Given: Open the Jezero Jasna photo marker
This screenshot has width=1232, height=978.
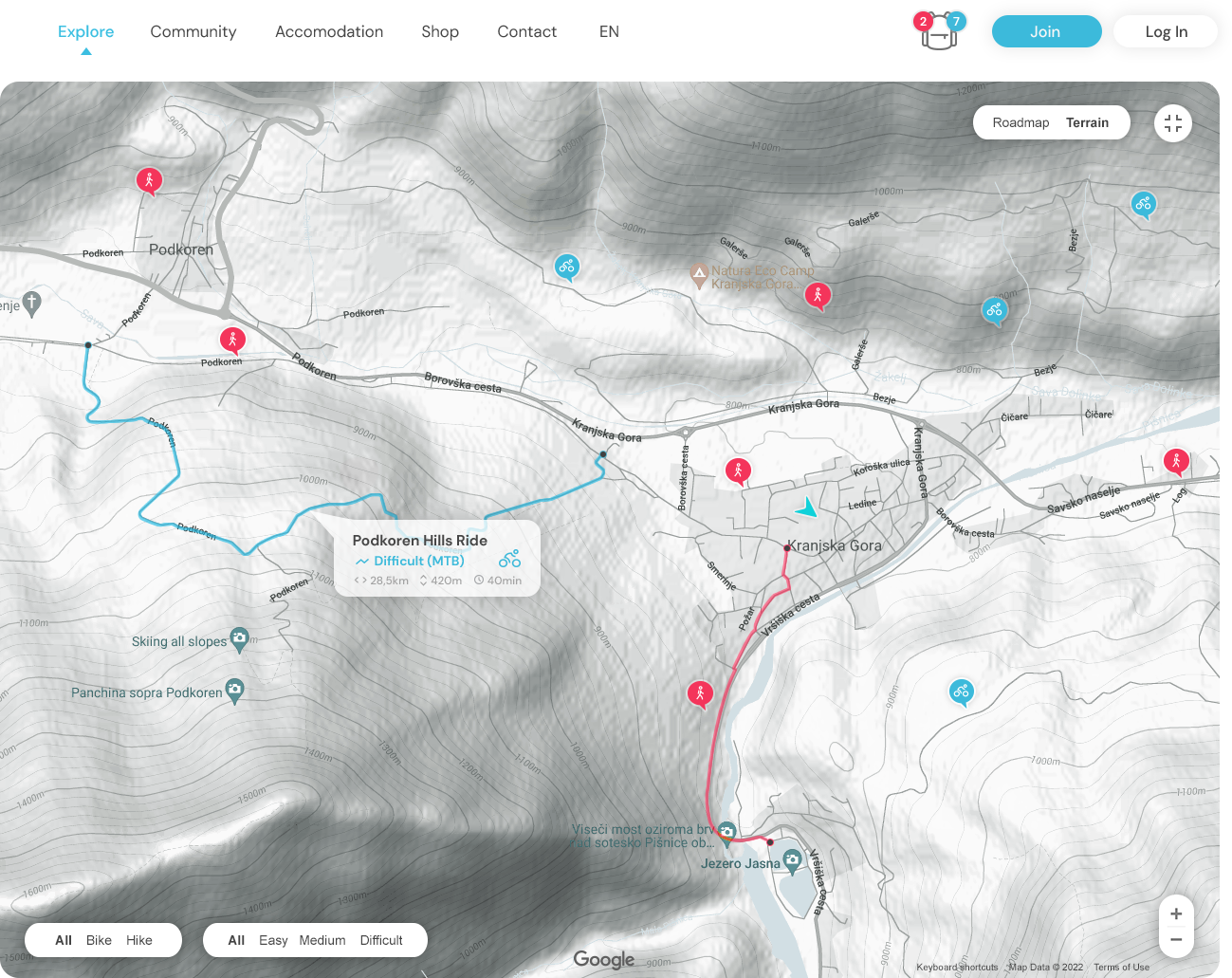Looking at the screenshot, I should [792, 860].
